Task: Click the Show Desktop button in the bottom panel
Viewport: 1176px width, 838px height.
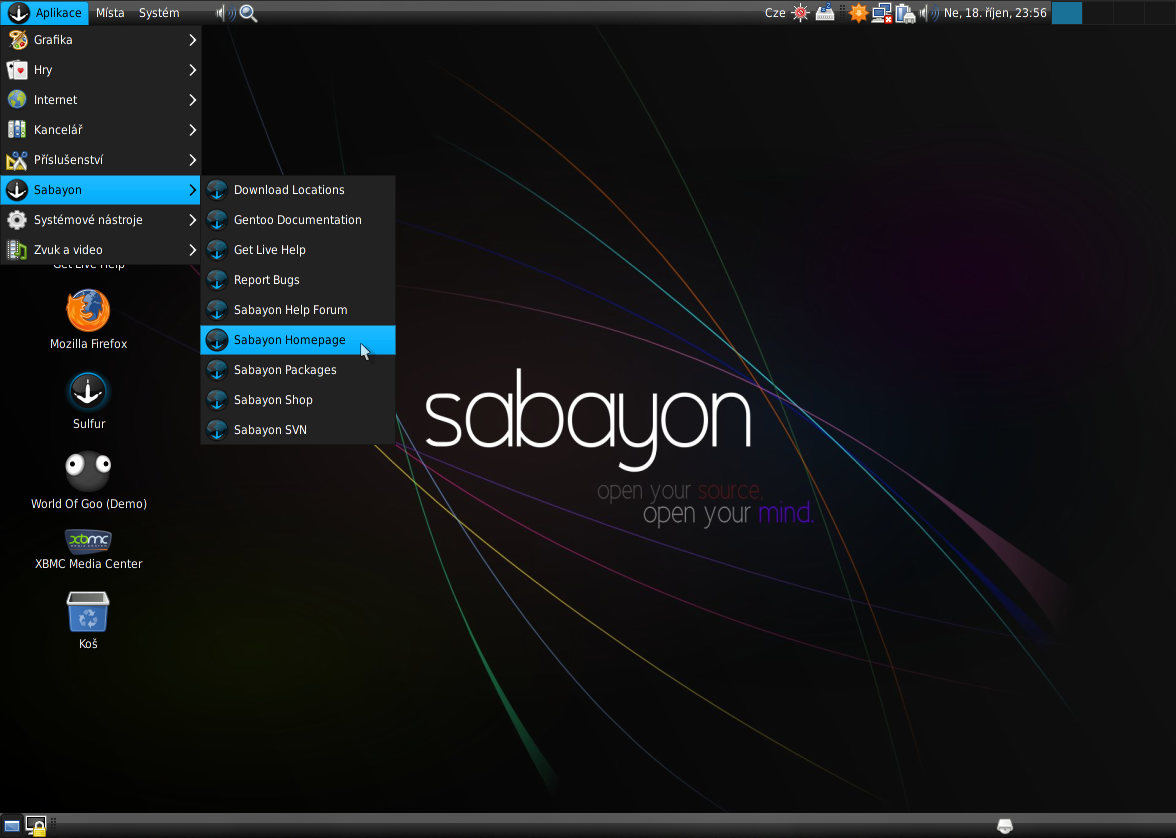Action: (x=12, y=826)
